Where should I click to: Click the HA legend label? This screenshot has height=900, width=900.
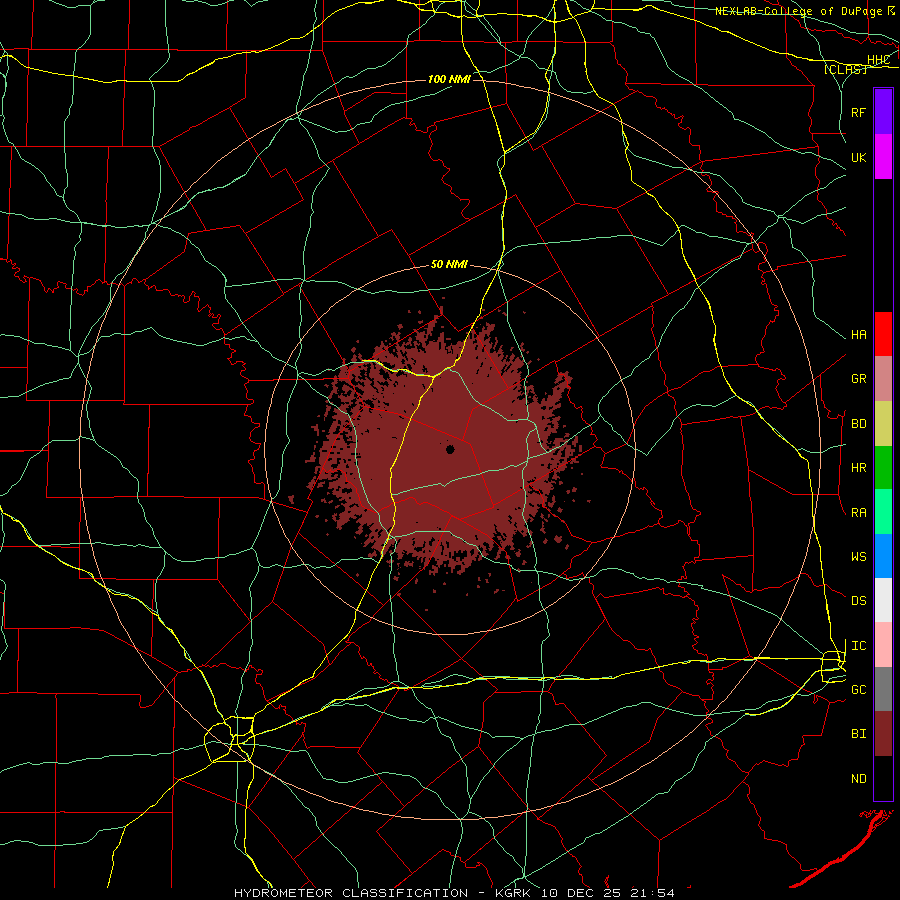[x=858, y=335]
